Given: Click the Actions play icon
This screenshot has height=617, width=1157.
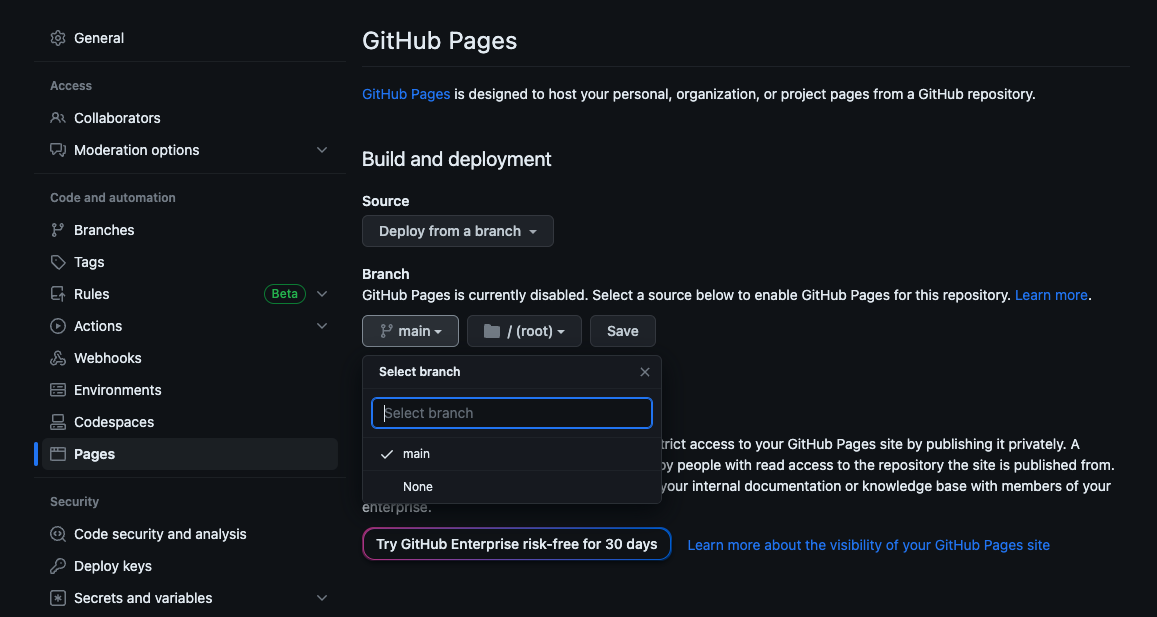Looking at the screenshot, I should tap(58, 326).
